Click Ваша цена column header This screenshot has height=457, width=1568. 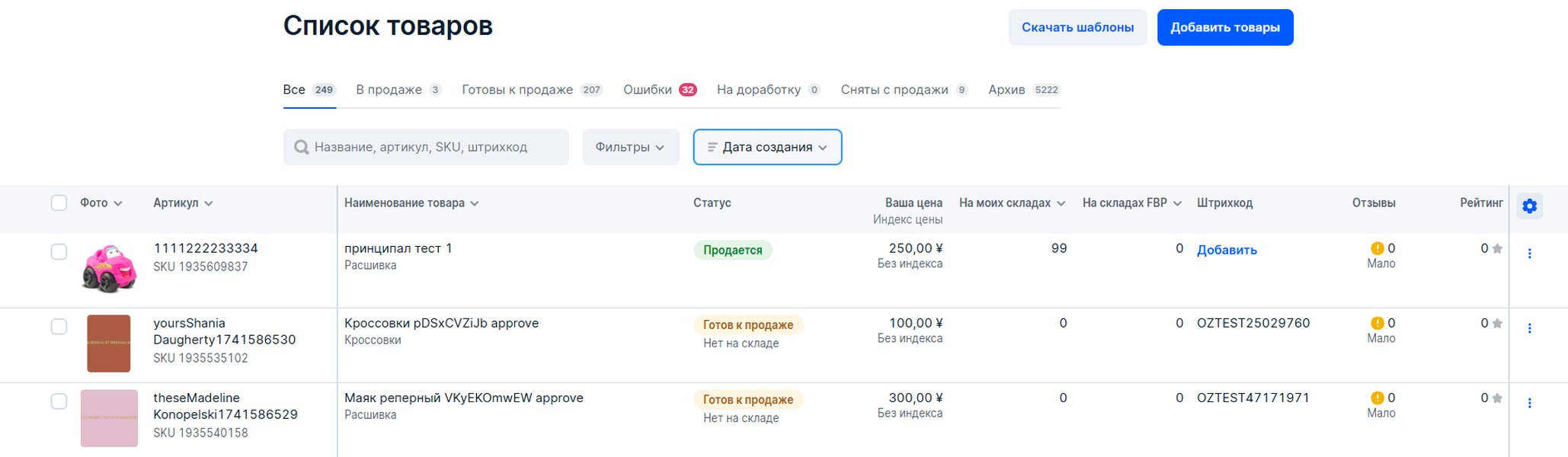914,203
